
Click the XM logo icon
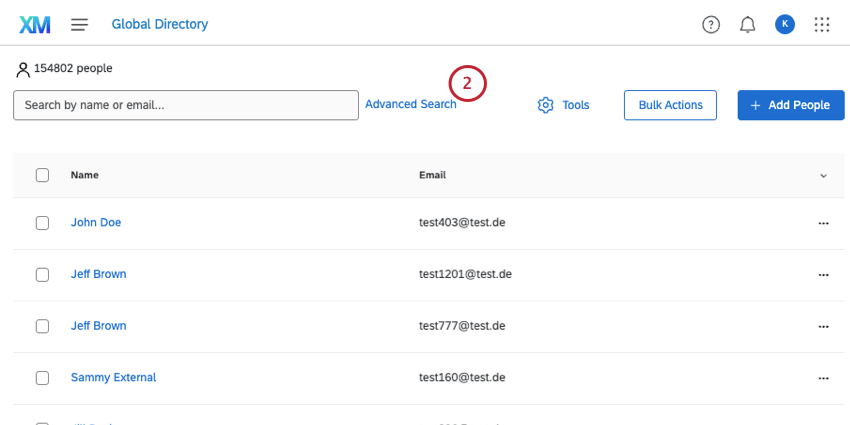click(x=35, y=24)
